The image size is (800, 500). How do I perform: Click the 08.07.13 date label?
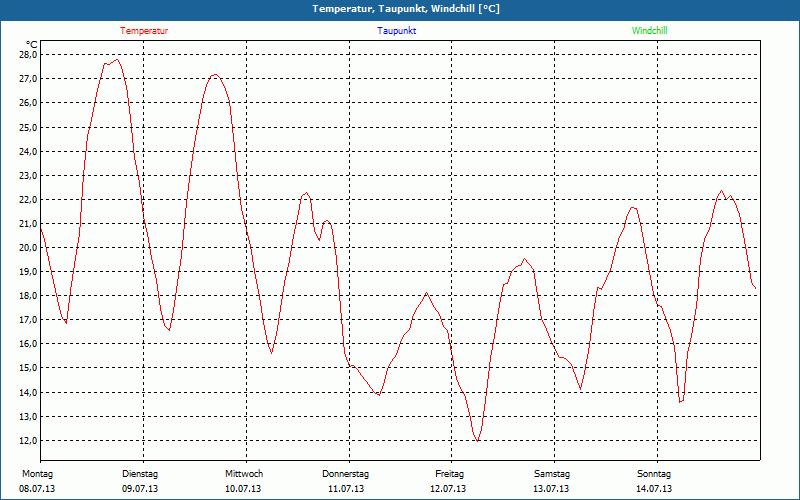(x=37, y=489)
